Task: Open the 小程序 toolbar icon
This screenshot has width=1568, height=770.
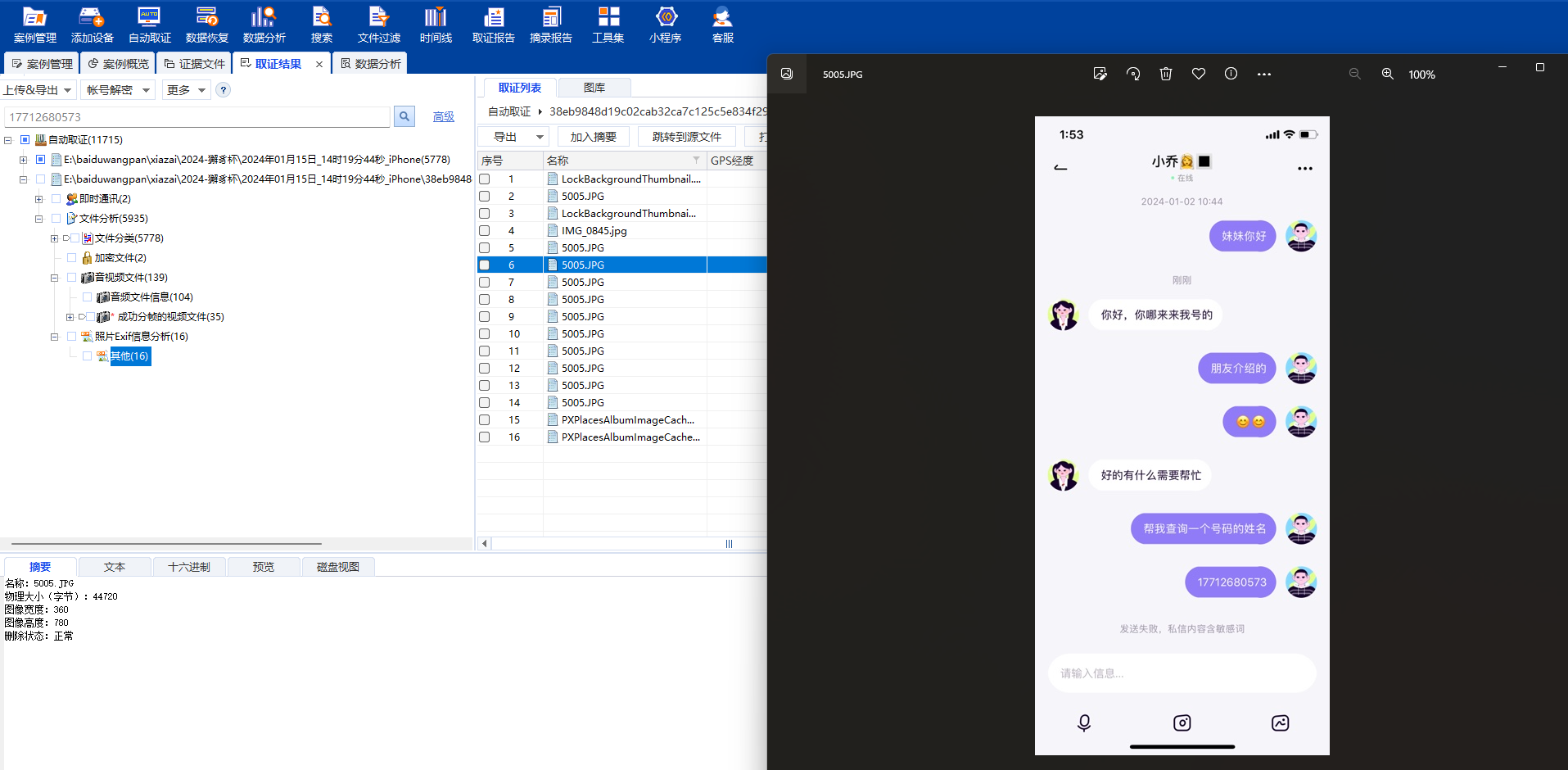Action: [666, 25]
